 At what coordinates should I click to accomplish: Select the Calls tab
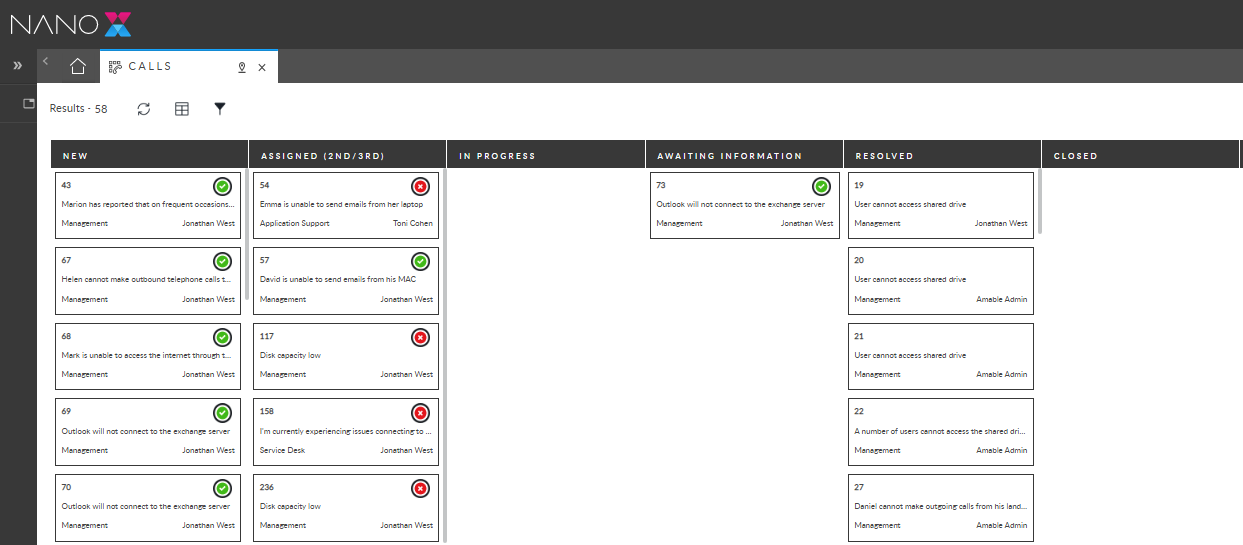click(x=150, y=67)
